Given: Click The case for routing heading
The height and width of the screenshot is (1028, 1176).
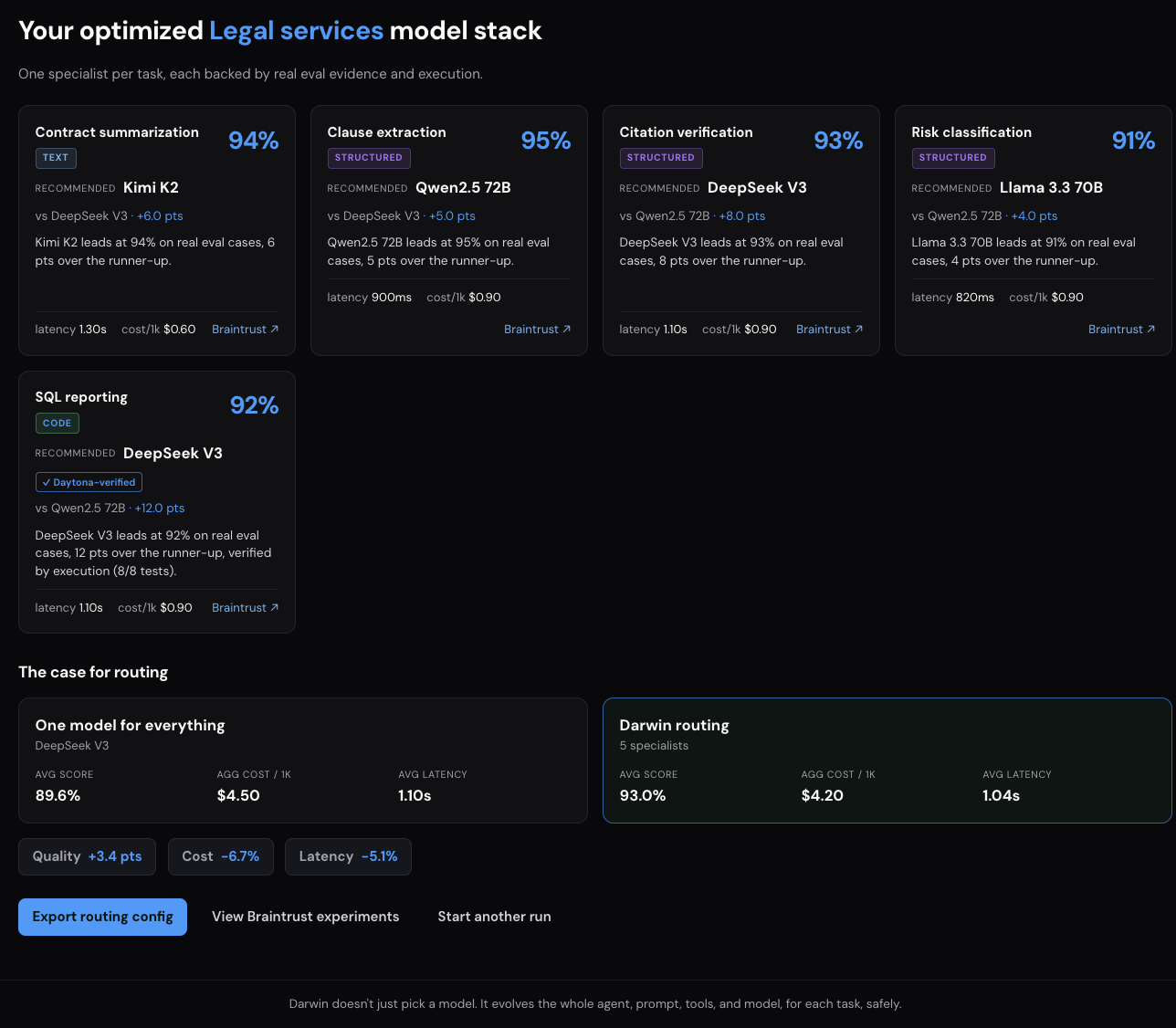Looking at the screenshot, I should (x=93, y=673).
